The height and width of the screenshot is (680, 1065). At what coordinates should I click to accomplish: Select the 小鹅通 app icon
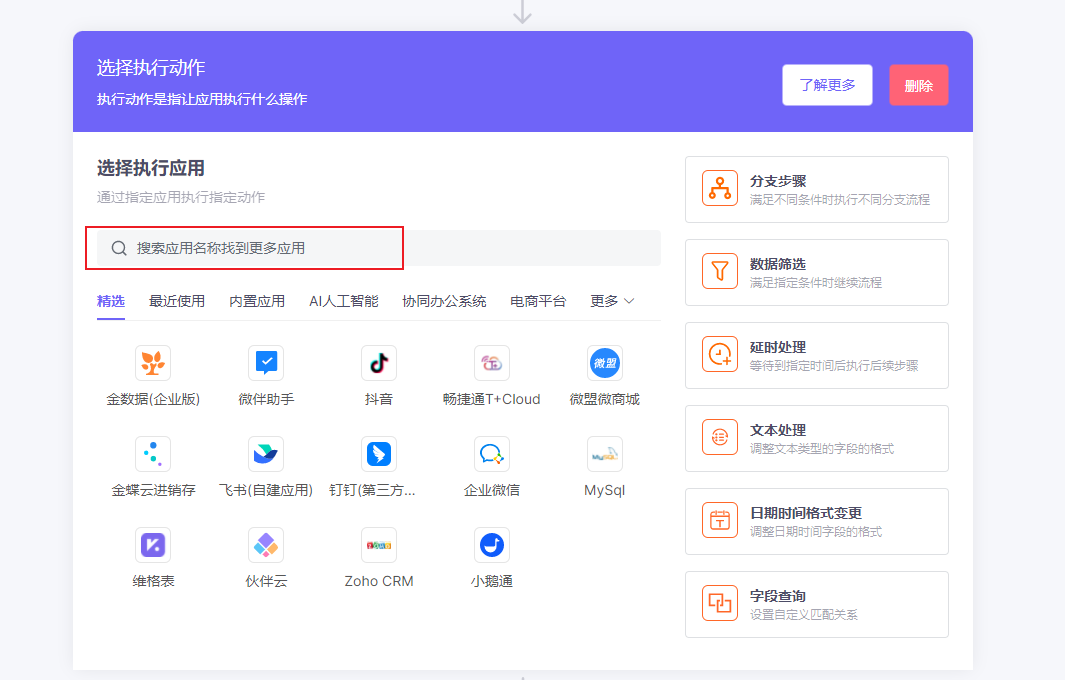492,545
